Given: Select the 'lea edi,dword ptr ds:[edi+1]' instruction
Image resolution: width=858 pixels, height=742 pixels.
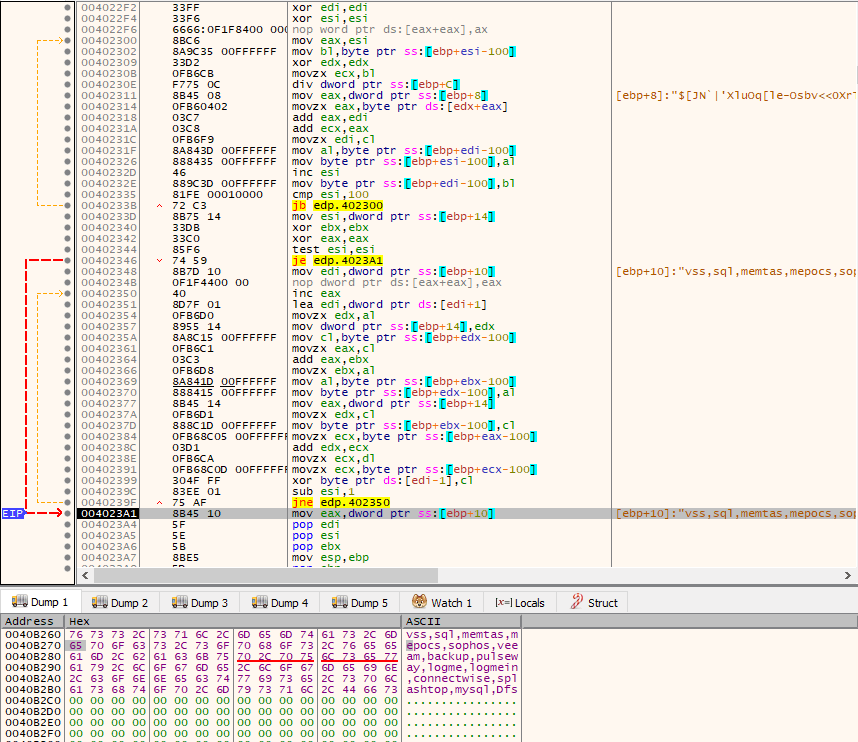Looking at the screenshot, I should [x=389, y=304].
